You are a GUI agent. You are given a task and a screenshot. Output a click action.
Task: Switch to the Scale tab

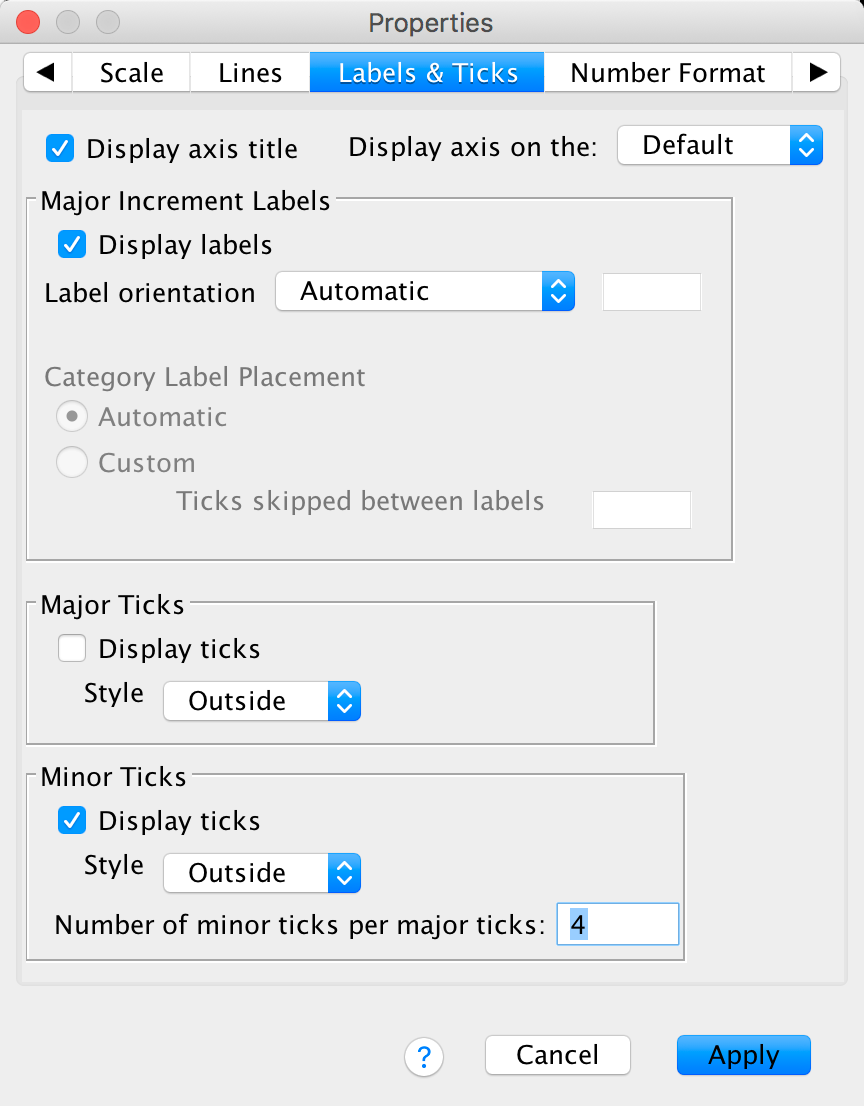click(132, 73)
